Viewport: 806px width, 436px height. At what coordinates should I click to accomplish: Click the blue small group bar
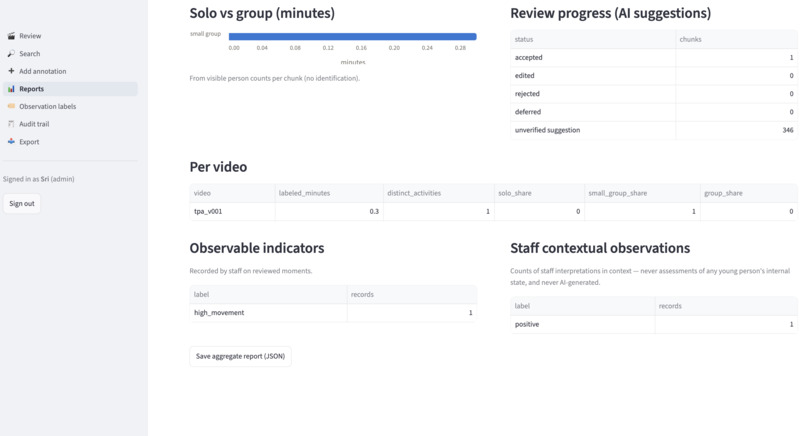point(353,37)
